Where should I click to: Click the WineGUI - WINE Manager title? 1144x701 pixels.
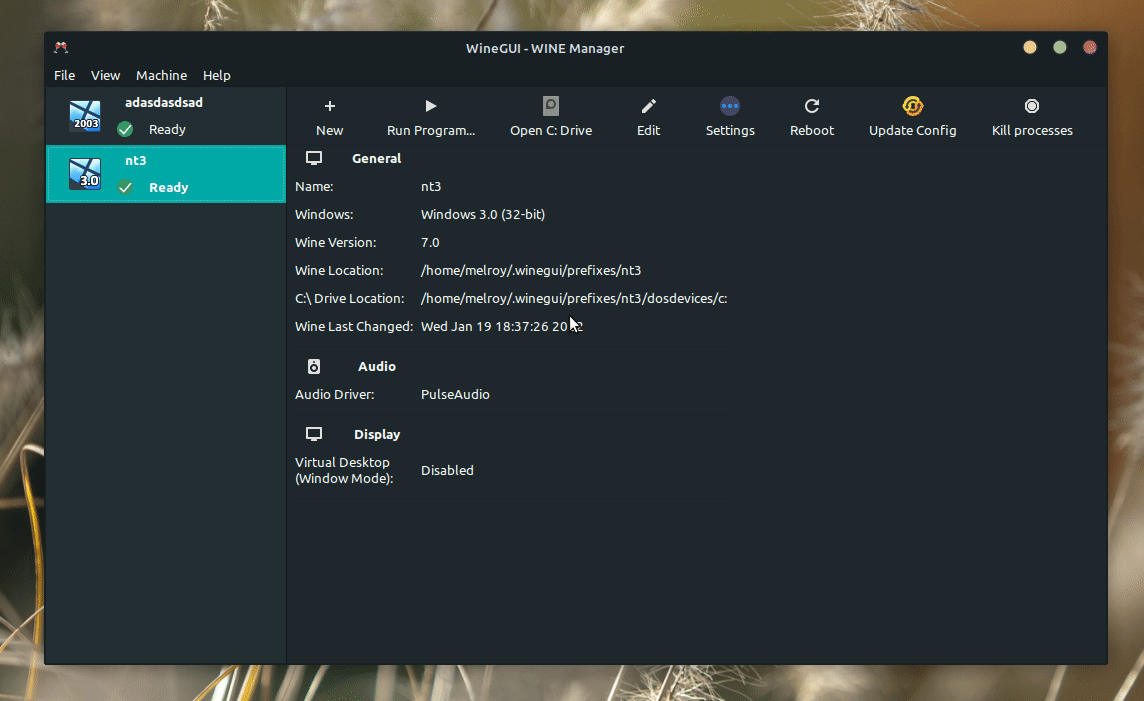545,48
